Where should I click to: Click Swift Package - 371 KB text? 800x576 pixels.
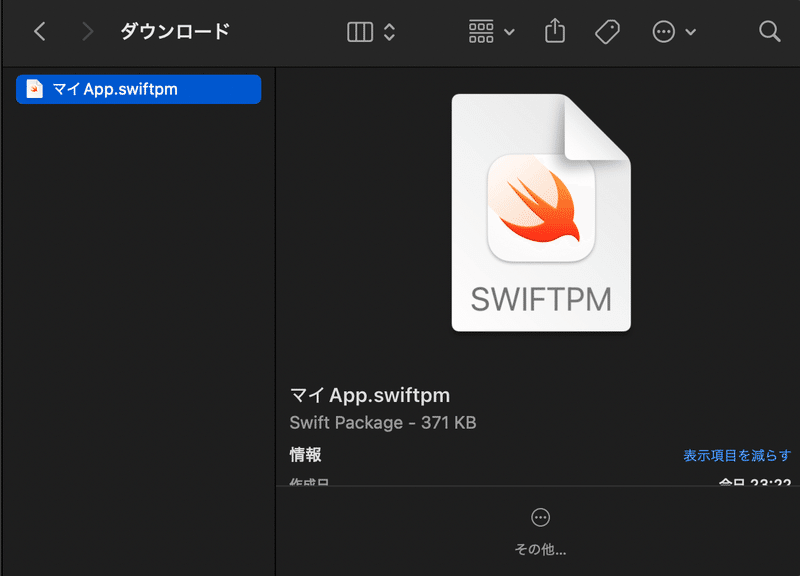click(x=383, y=422)
